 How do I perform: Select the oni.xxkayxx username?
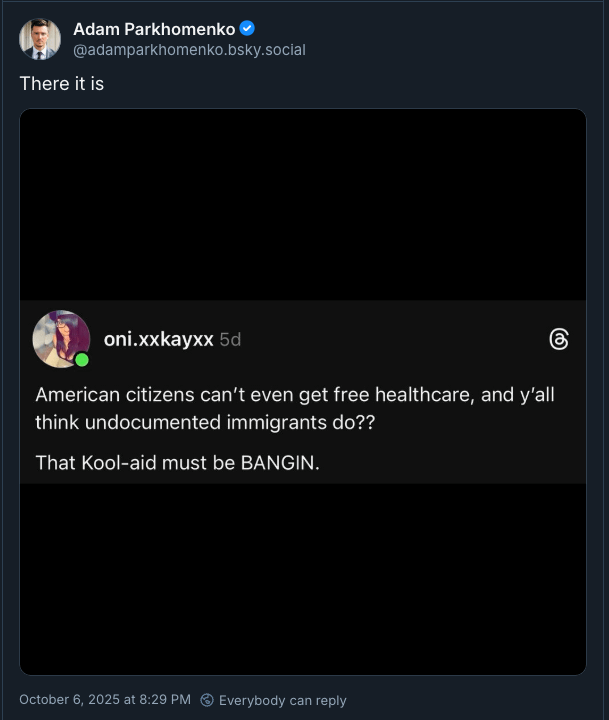[158, 340]
